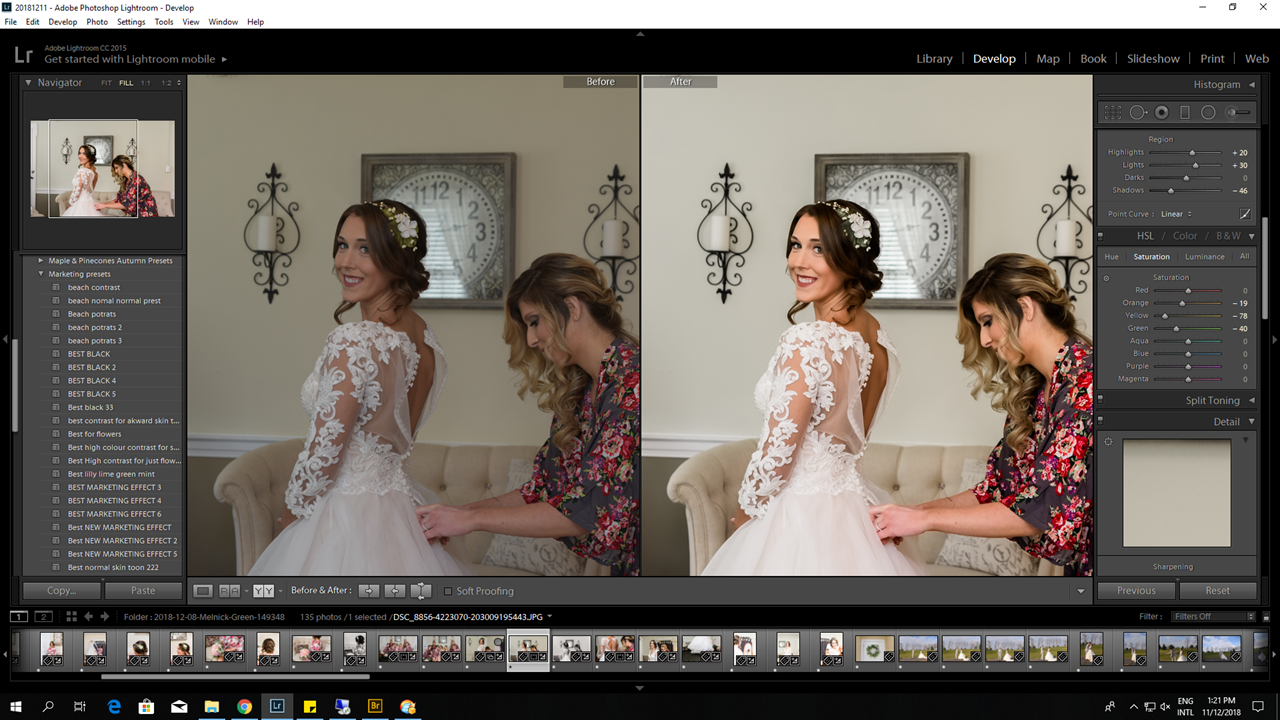
Task: Click the Reset button
Action: pyautogui.click(x=1217, y=591)
